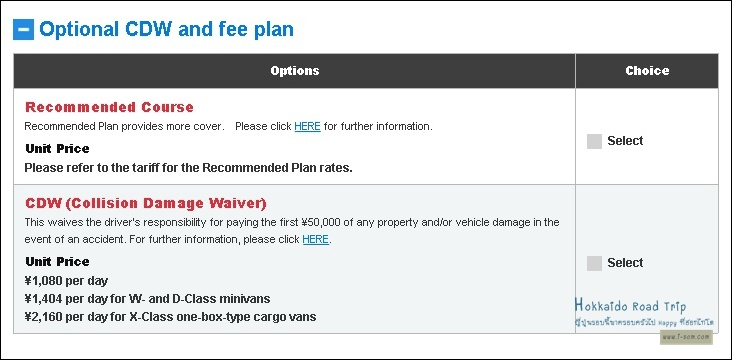Click the Options column header
Screen dimensions: 732x360
(x=295, y=71)
